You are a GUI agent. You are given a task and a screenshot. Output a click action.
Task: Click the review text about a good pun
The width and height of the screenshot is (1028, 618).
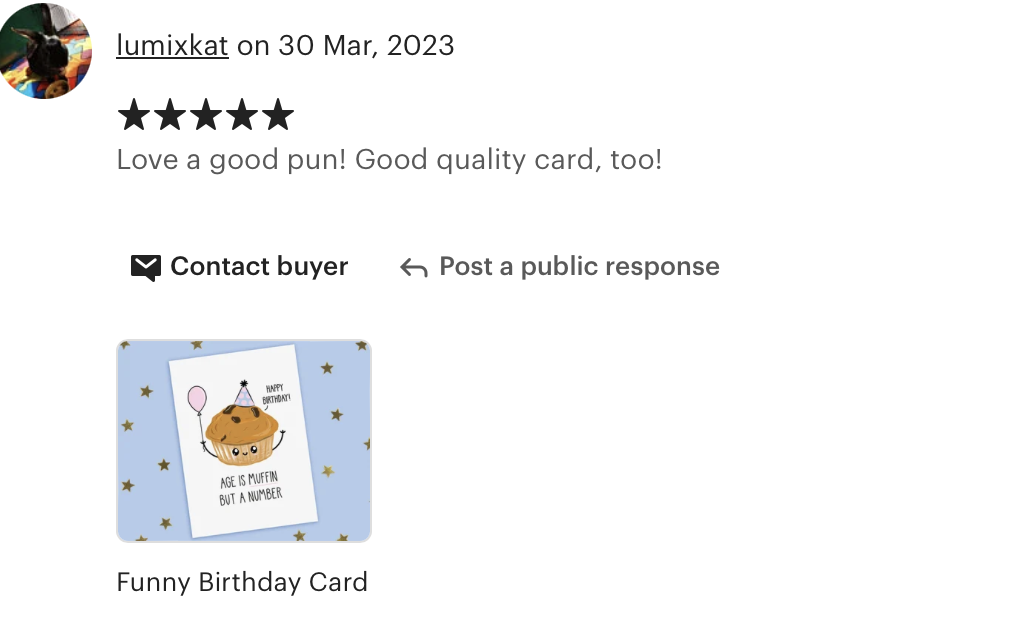coord(389,160)
